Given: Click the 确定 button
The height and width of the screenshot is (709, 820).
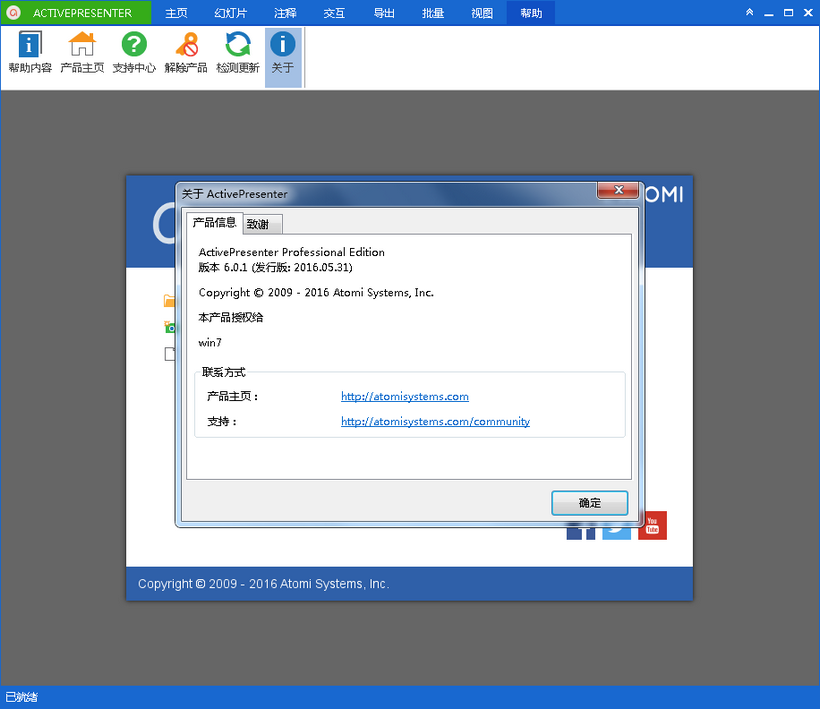Looking at the screenshot, I should [589, 502].
